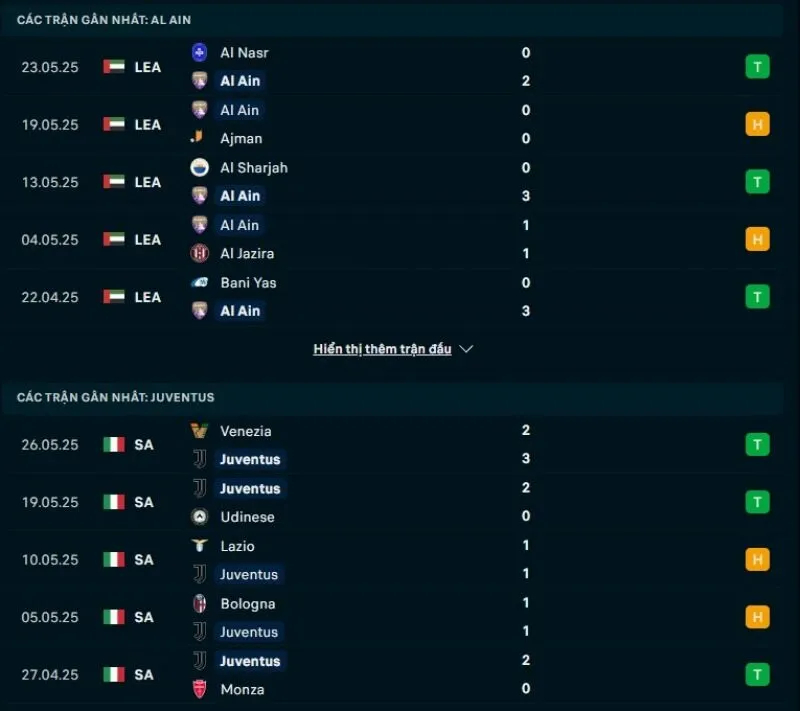The image size is (800, 711).
Task: Expand the Hiển thị thêm trận đấu chevron
Action: pos(466,349)
